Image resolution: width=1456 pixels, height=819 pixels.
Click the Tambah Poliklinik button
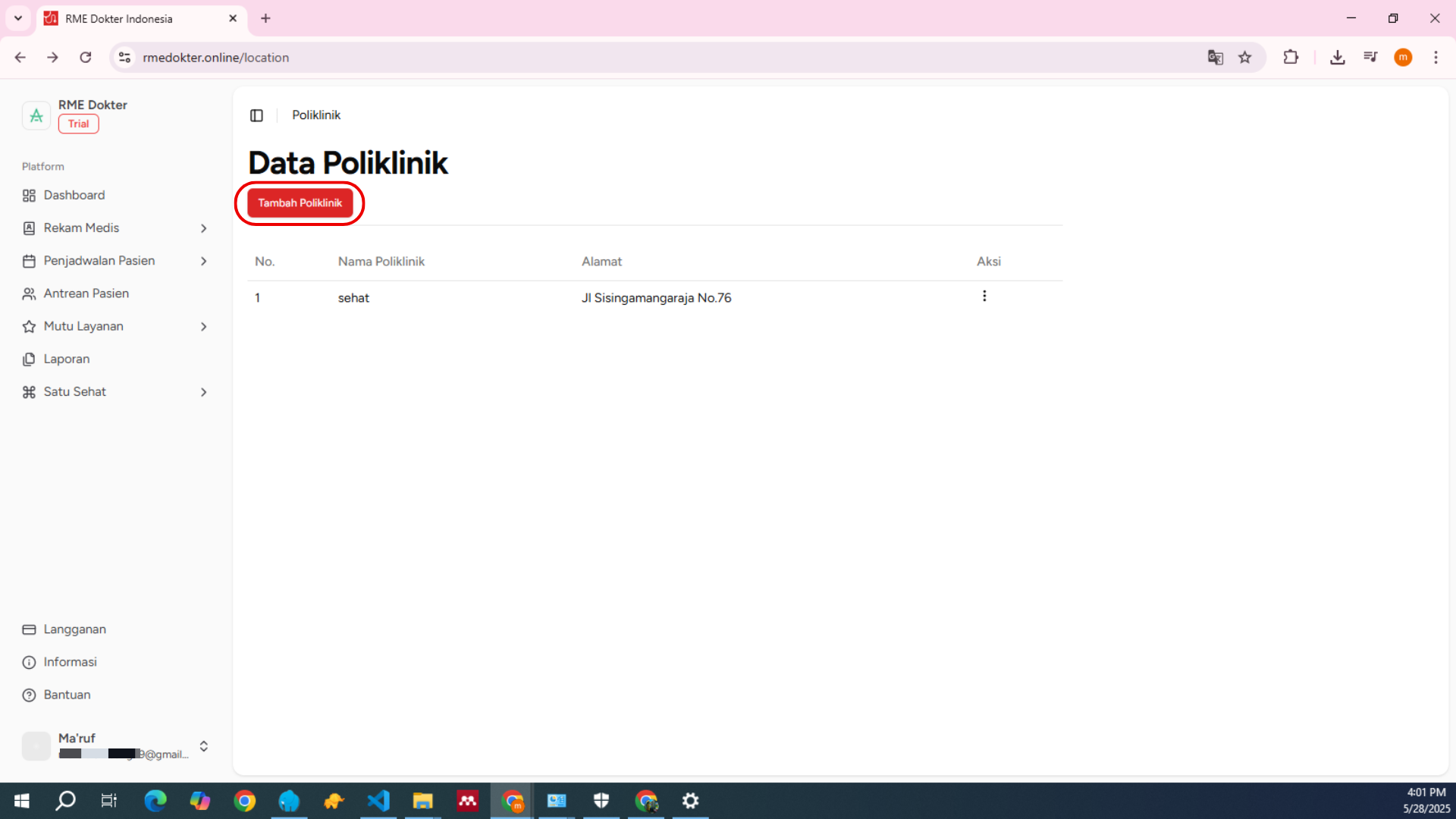coord(300,203)
